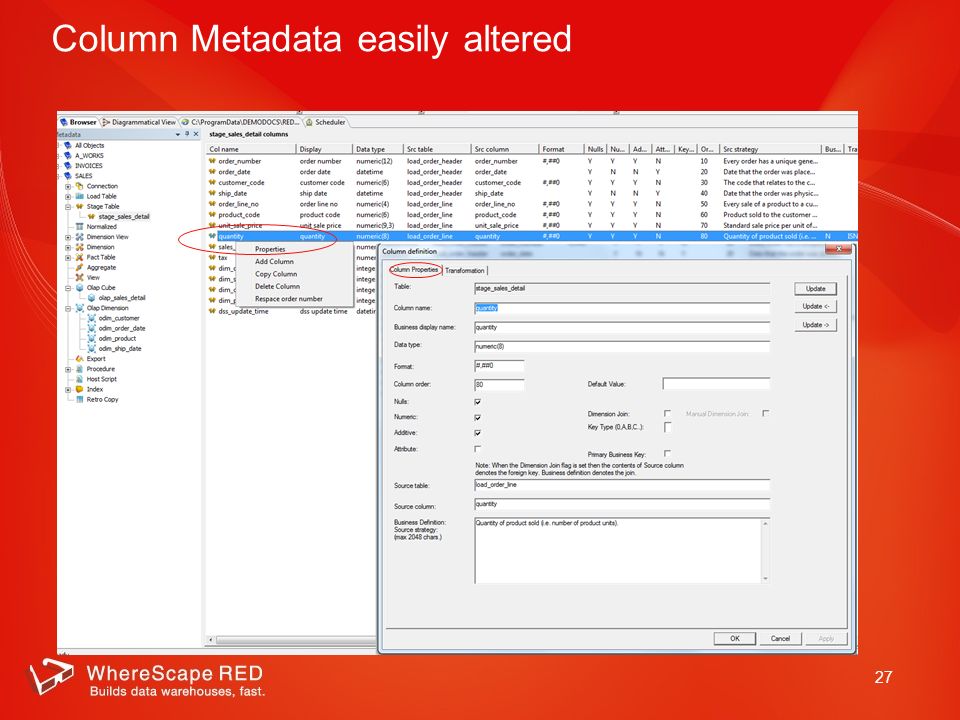Click the odm_customer dimension icon
Screen dimensions: 960x720
click(91, 318)
